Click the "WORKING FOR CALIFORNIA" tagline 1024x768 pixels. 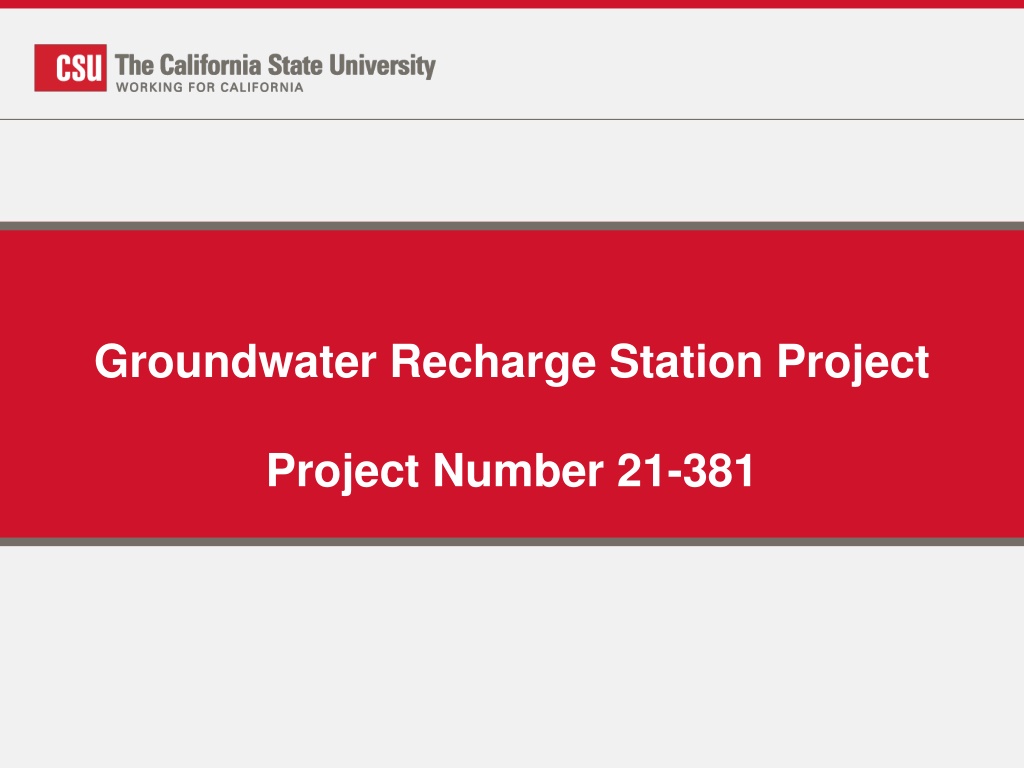click(210, 88)
